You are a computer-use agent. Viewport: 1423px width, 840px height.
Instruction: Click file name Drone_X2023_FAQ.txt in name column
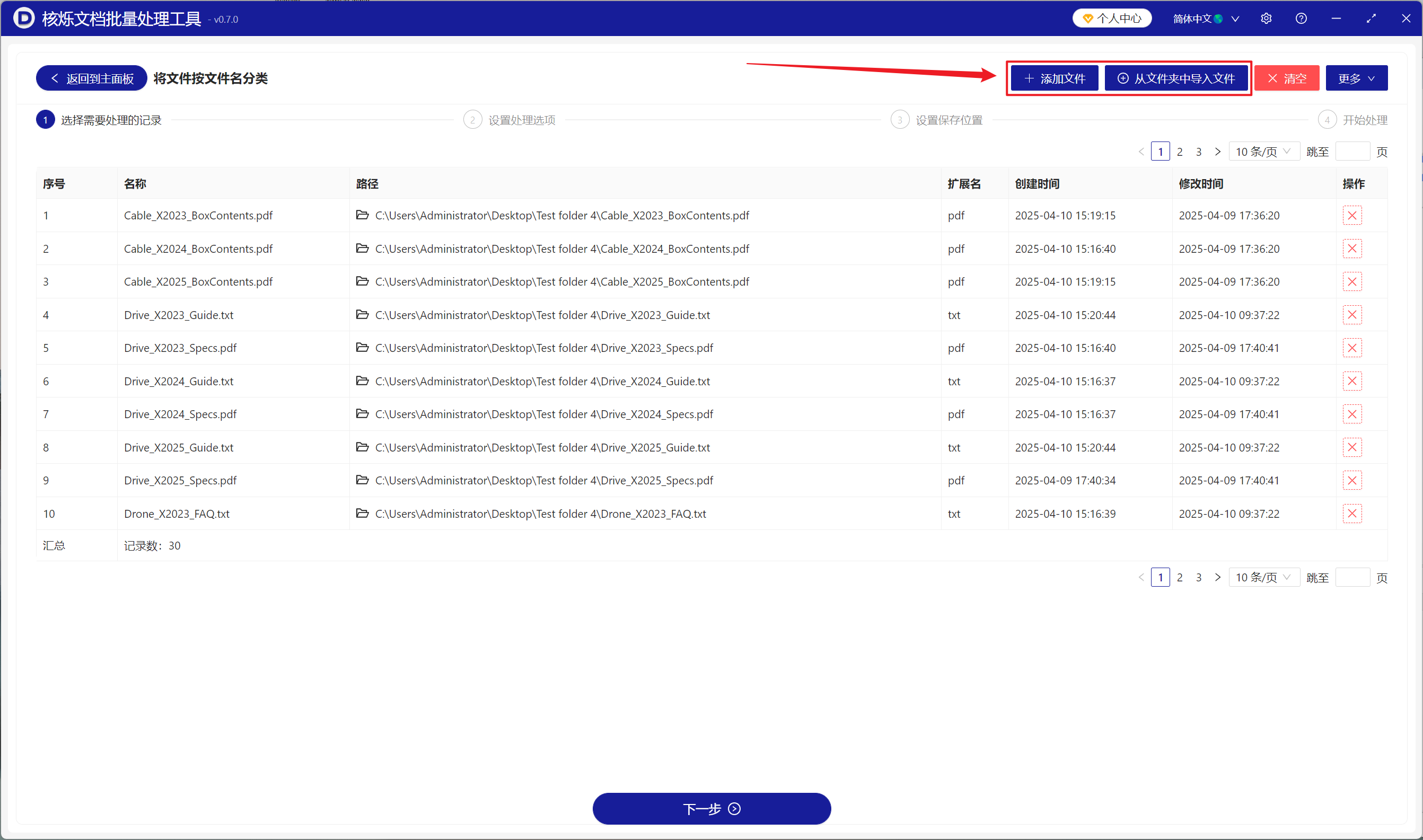(177, 514)
